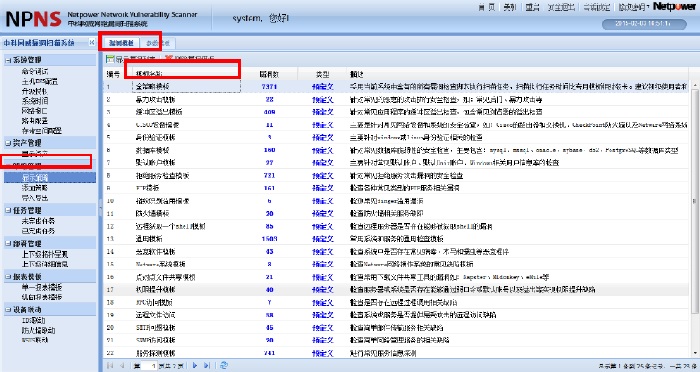
Task: Collapse the left navigation panel with the « icon
Action: click(x=92, y=42)
